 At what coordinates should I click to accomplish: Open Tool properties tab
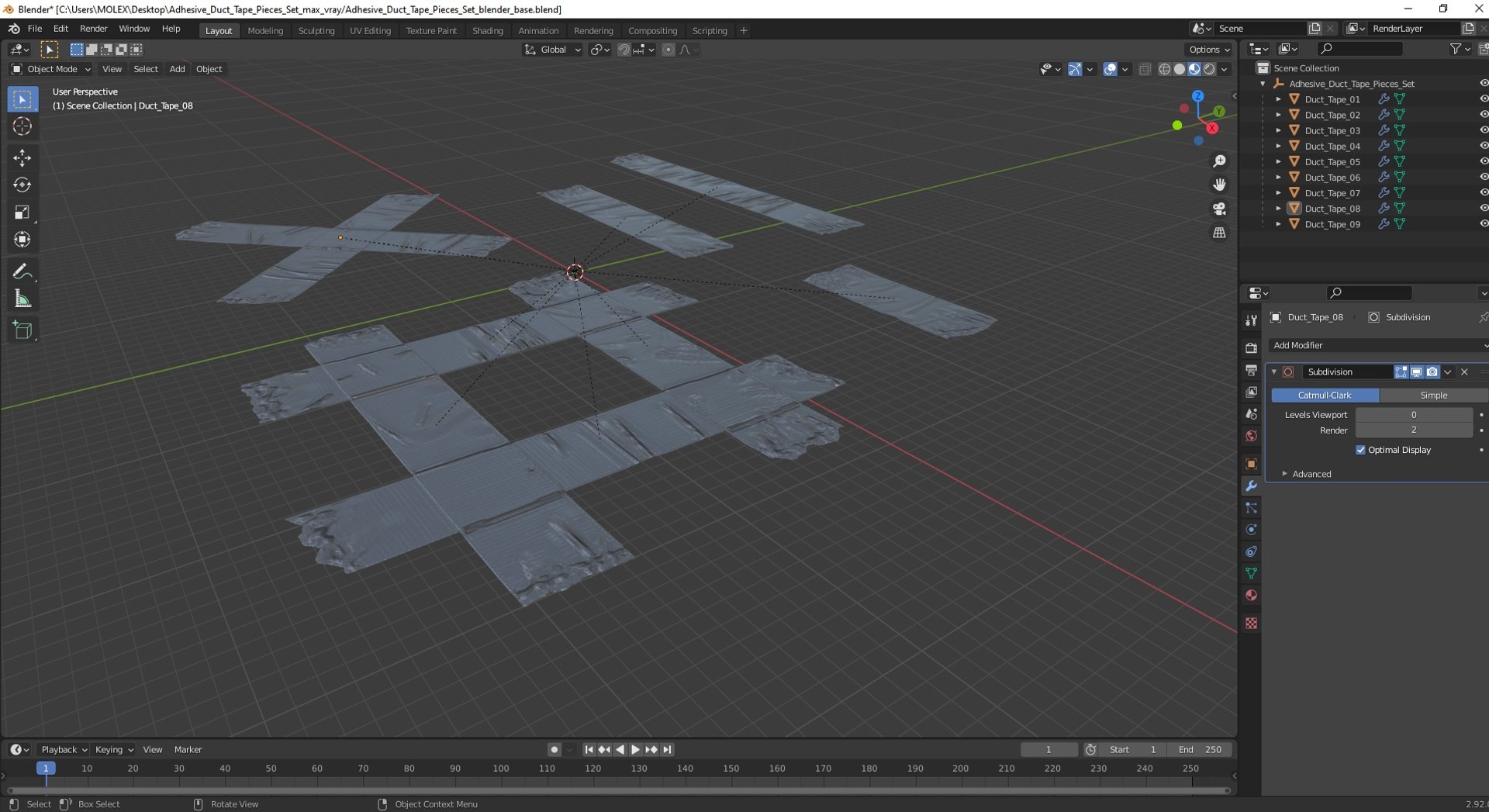tap(1251, 320)
